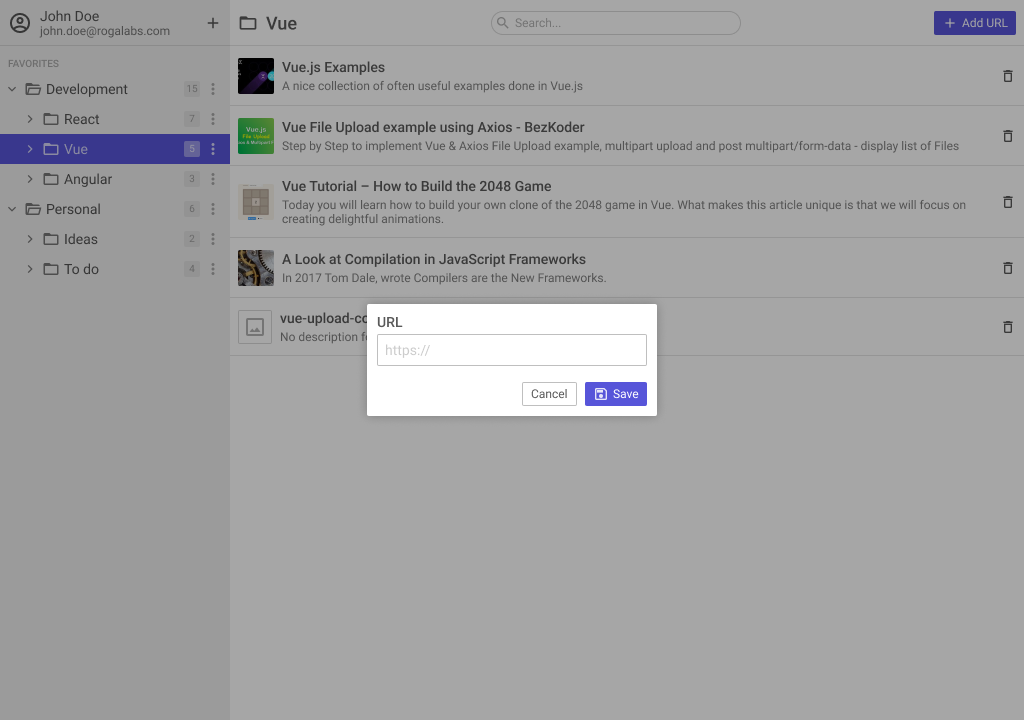Open the Vue.js Examples title
The height and width of the screenshot is (720, 1024).
[333, 67]
